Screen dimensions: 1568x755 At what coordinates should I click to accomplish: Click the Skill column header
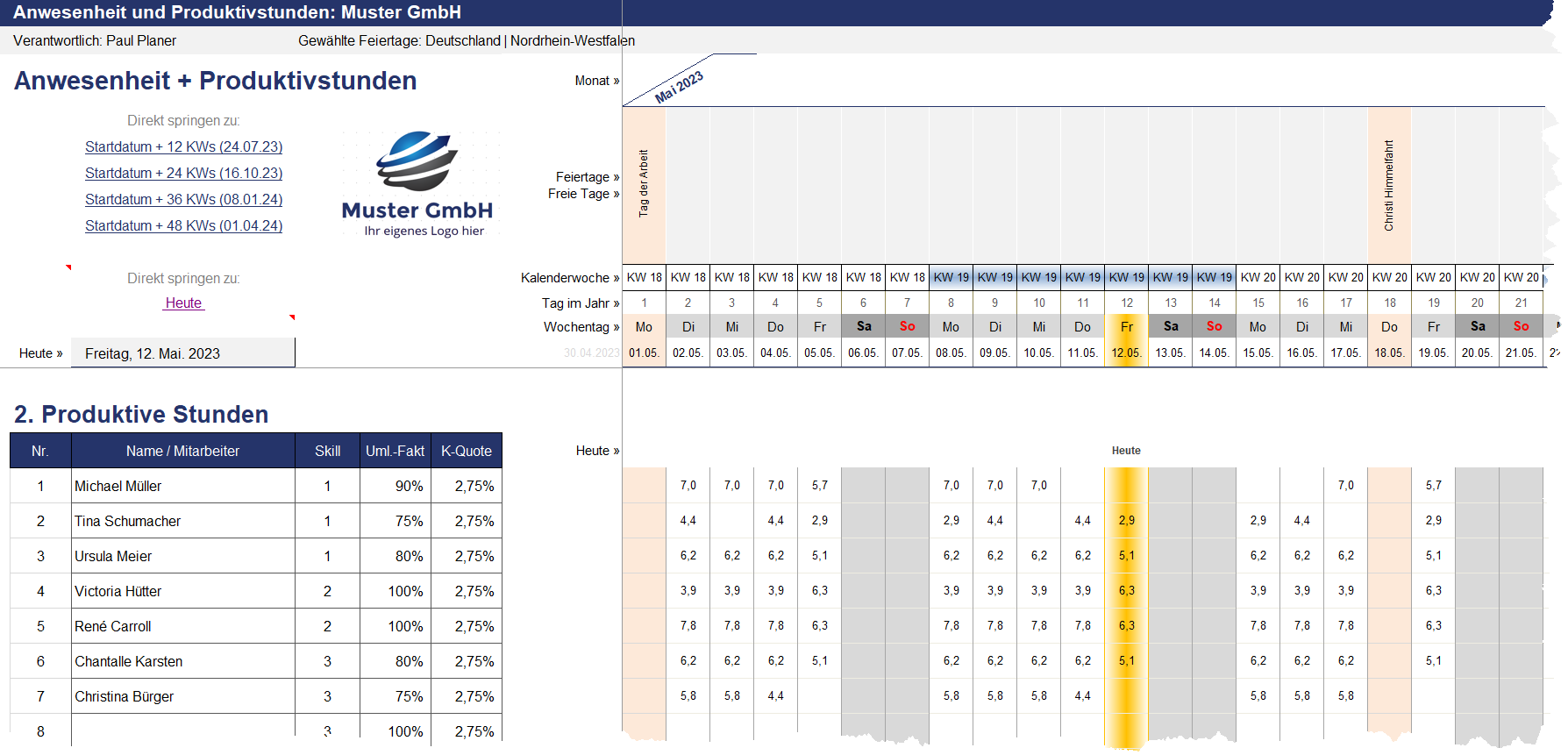pos(327,451)
